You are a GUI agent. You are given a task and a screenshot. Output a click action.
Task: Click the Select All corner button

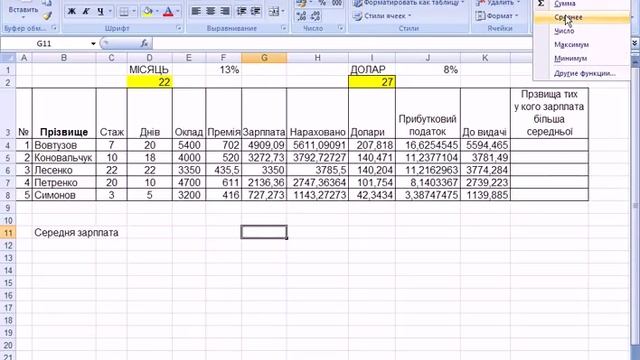coord(8,58)
